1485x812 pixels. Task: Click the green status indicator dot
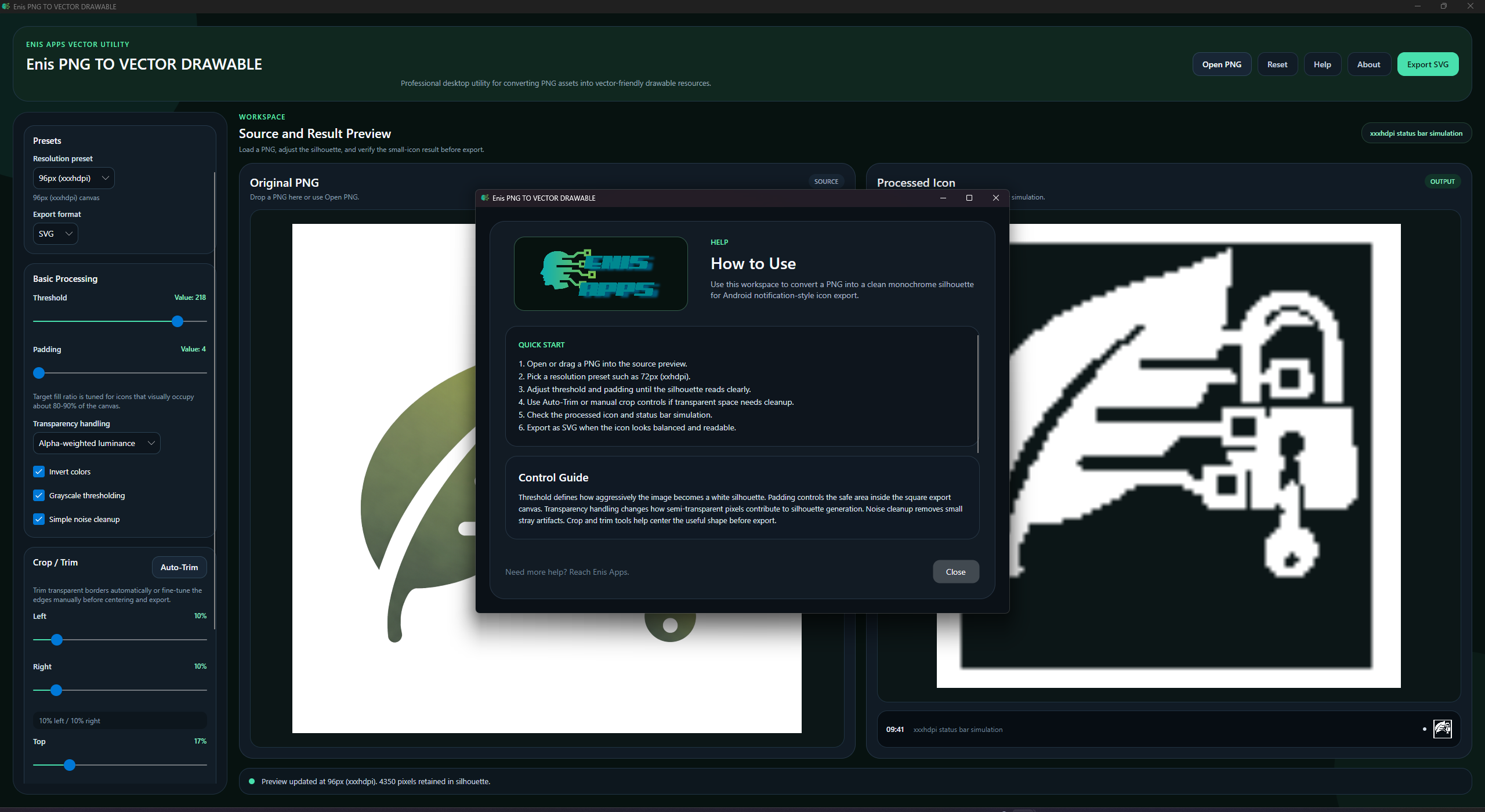click(252, 781)
